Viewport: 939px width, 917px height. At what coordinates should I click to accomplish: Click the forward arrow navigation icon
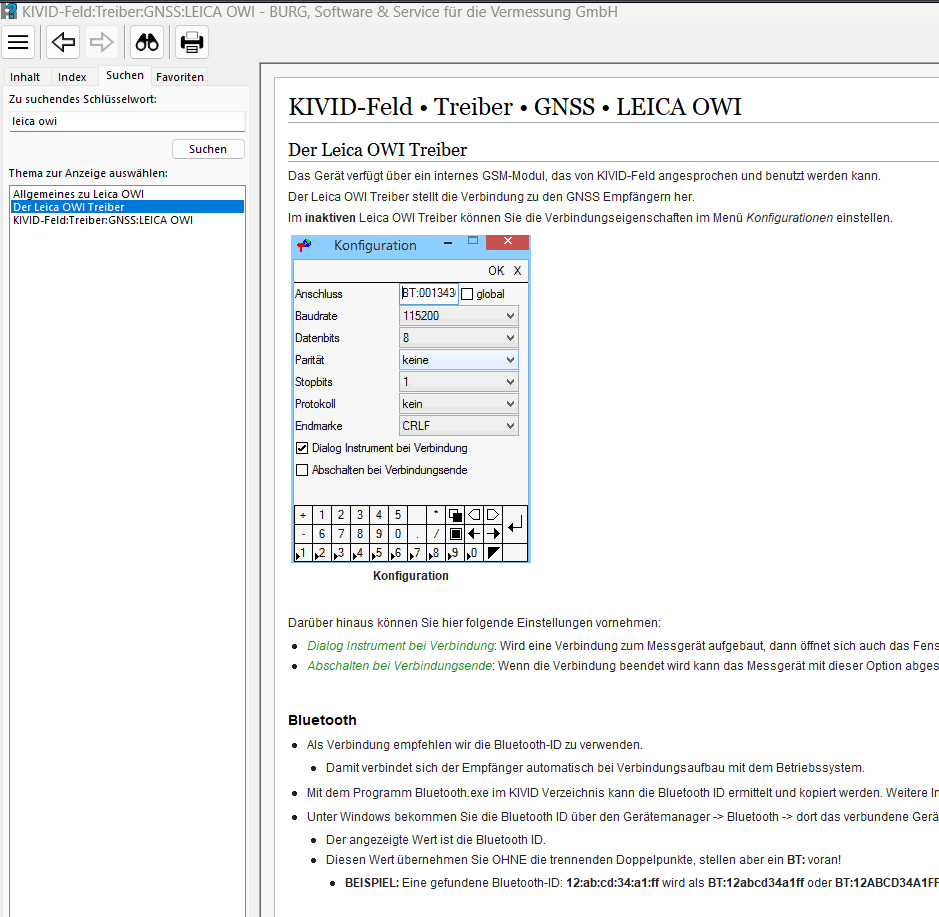[101, 42]
